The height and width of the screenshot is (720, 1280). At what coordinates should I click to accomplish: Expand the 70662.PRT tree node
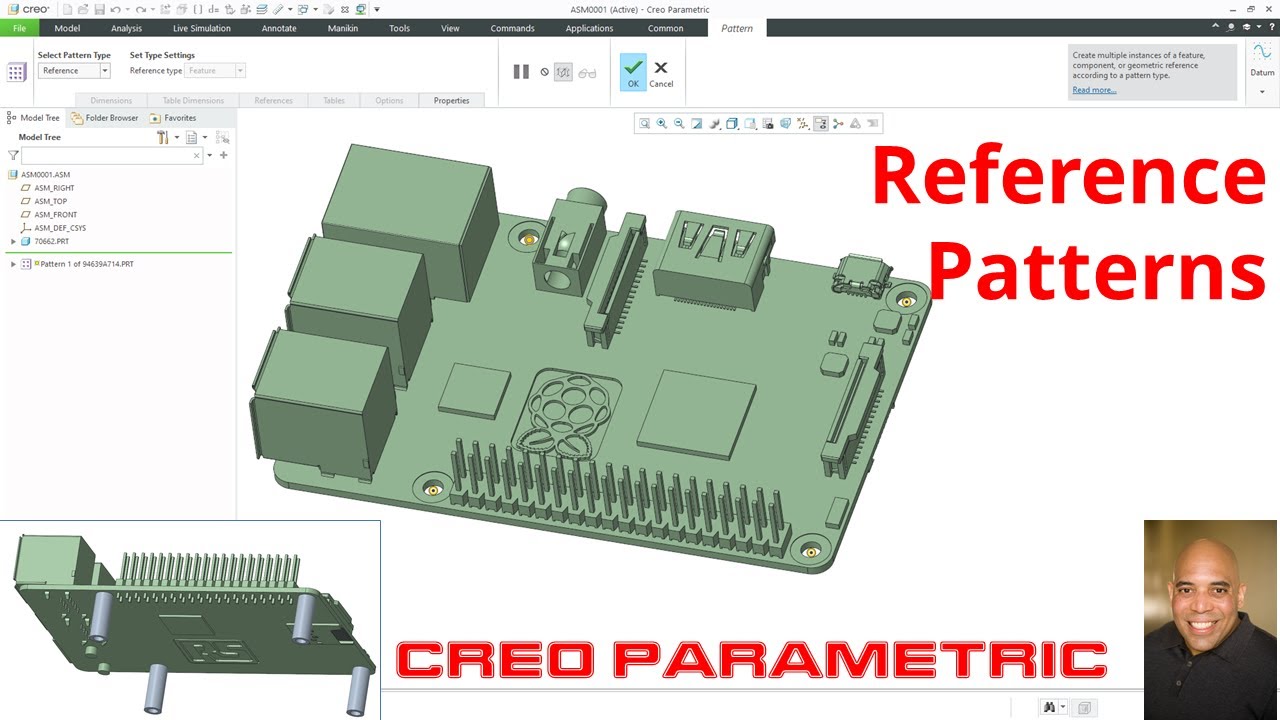[13, 241]
